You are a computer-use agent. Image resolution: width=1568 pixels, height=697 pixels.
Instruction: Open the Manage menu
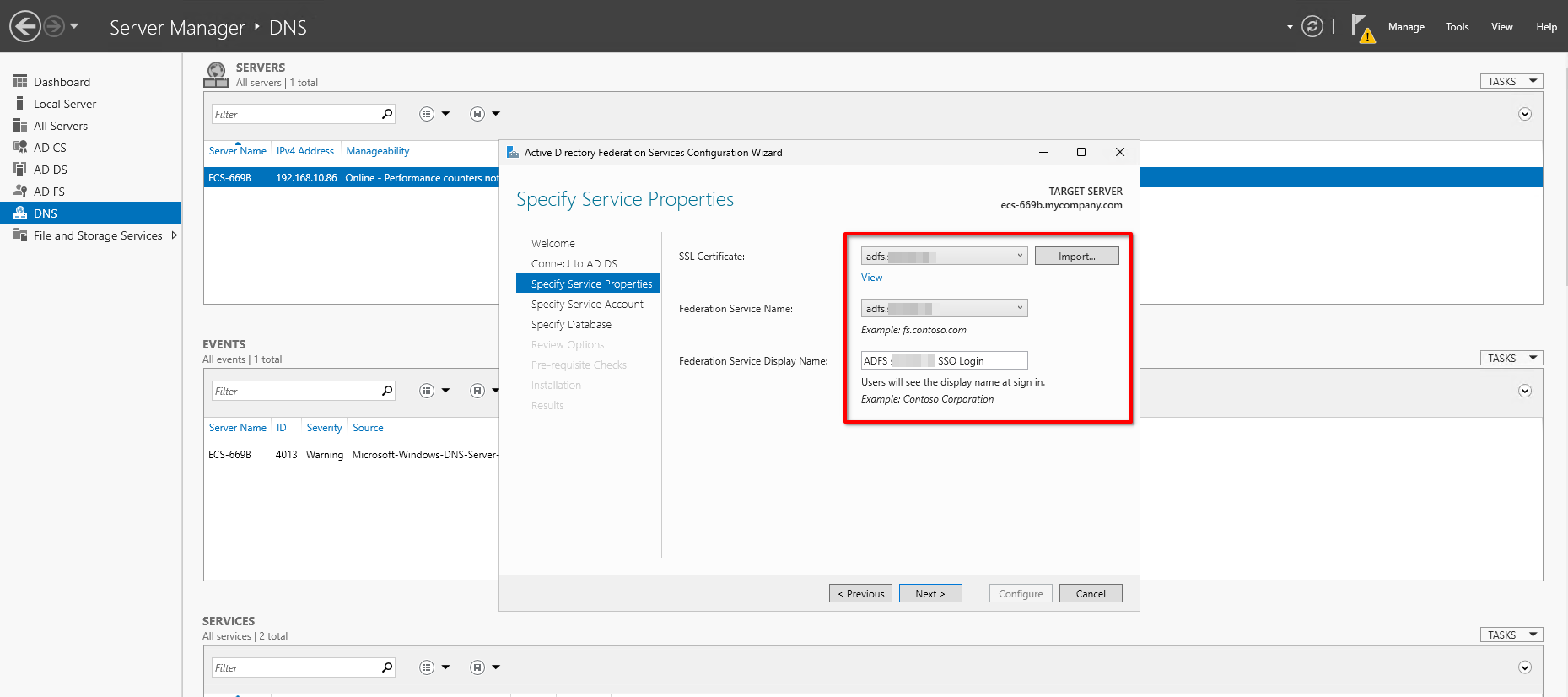1406,27
